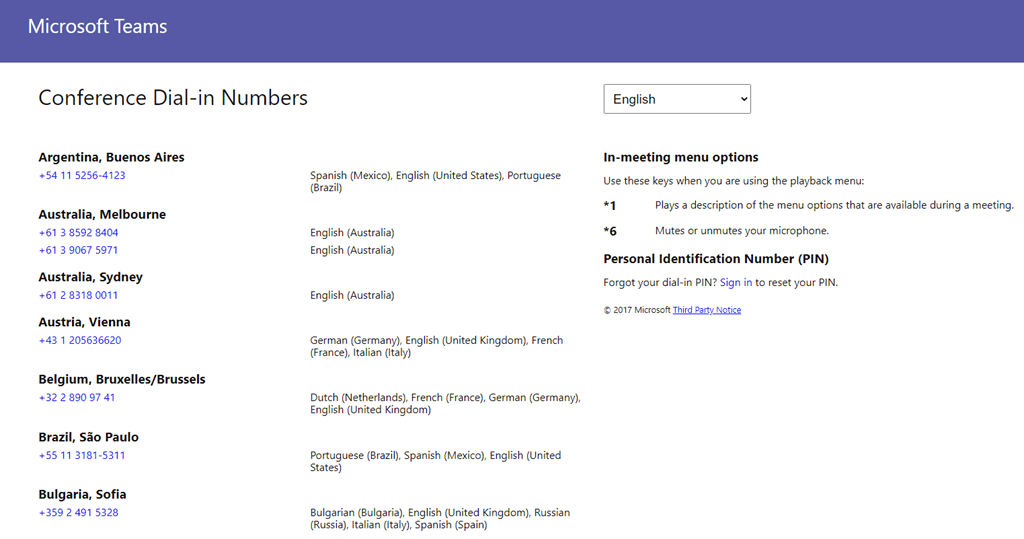Image resolution: width=1024 pixels, height=539 pixels.
Task: Call Sofia number +359 2 491 5328
Action: coord(78,513)
